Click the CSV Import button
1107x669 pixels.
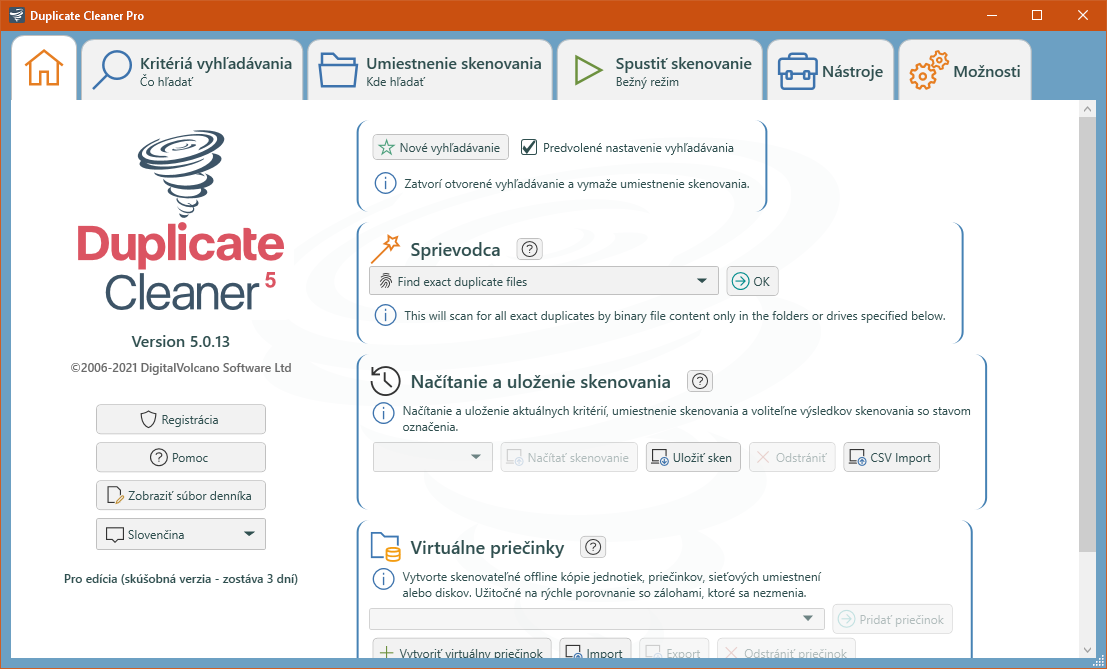pos(891,457)
